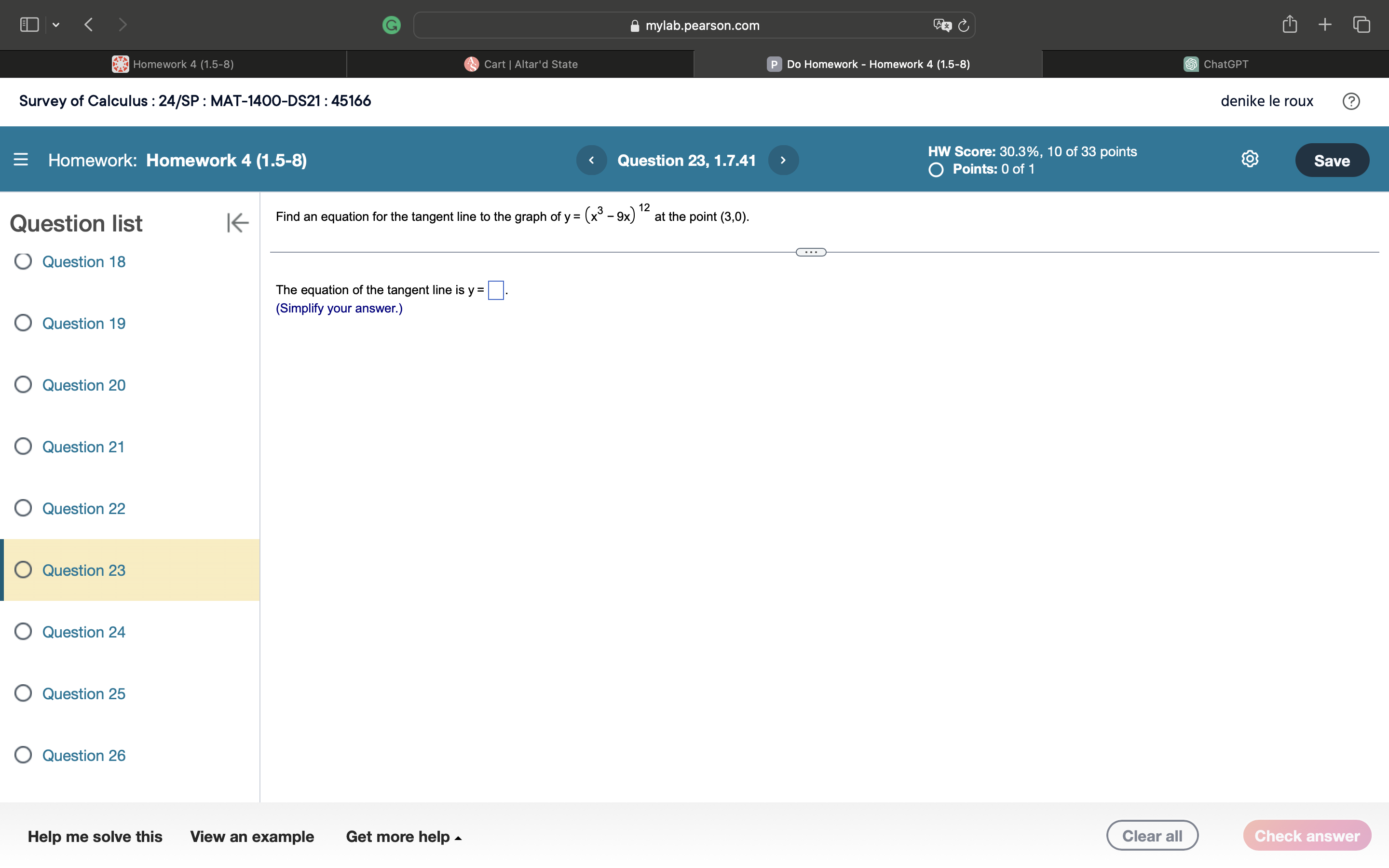Select the Question 26 radio button
This screenshot has height=868, width=1389.
point(23,755)
